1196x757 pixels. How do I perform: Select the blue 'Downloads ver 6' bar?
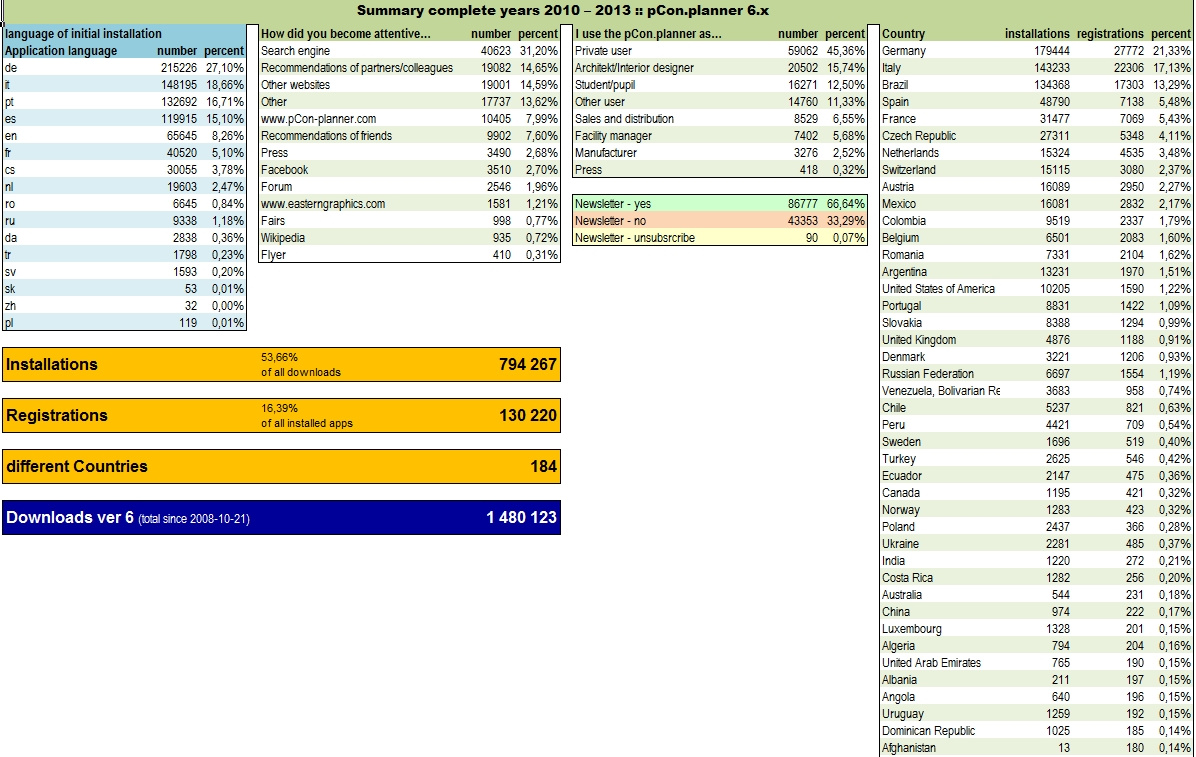coord(281,517)
